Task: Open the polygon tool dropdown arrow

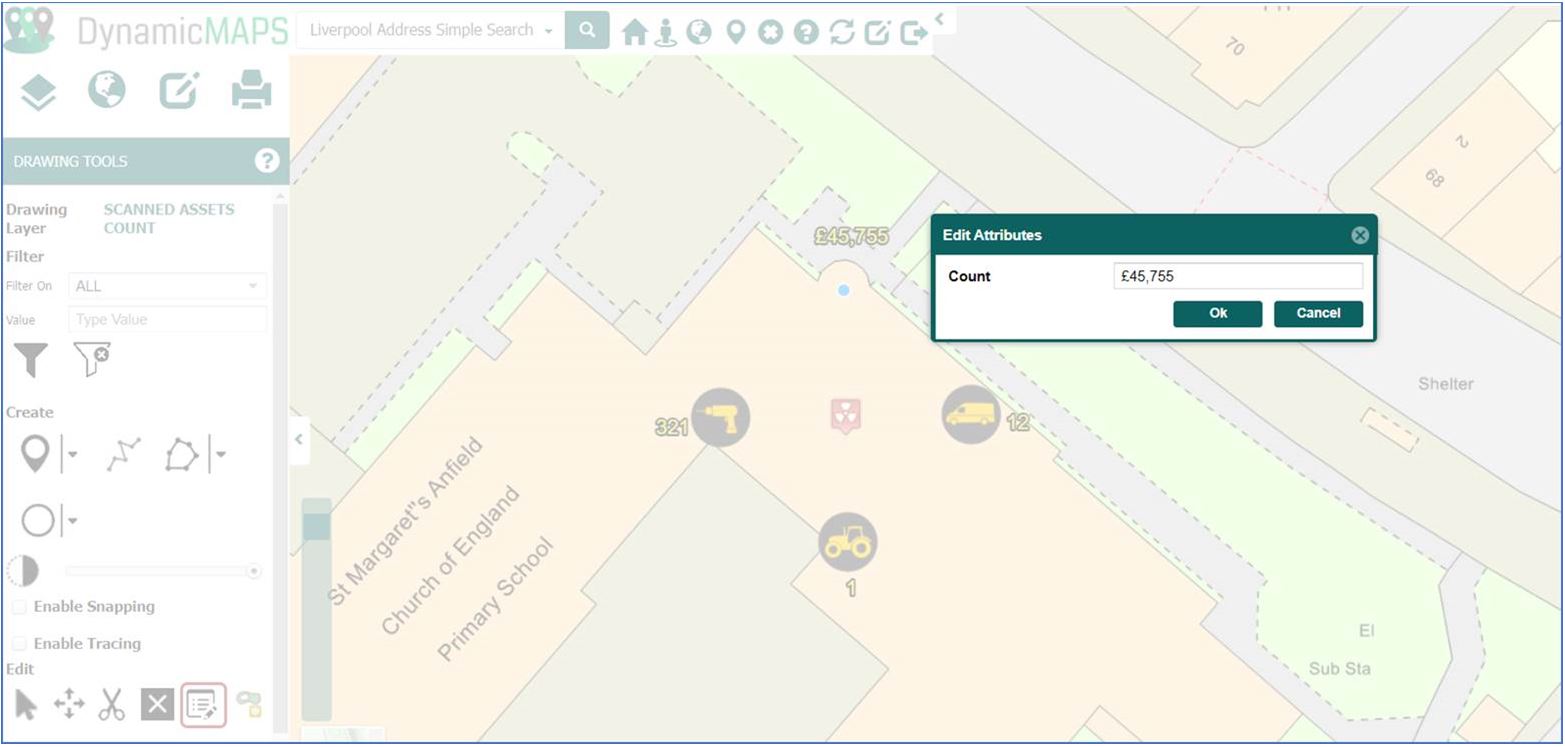Action: (x=220, y=455)
